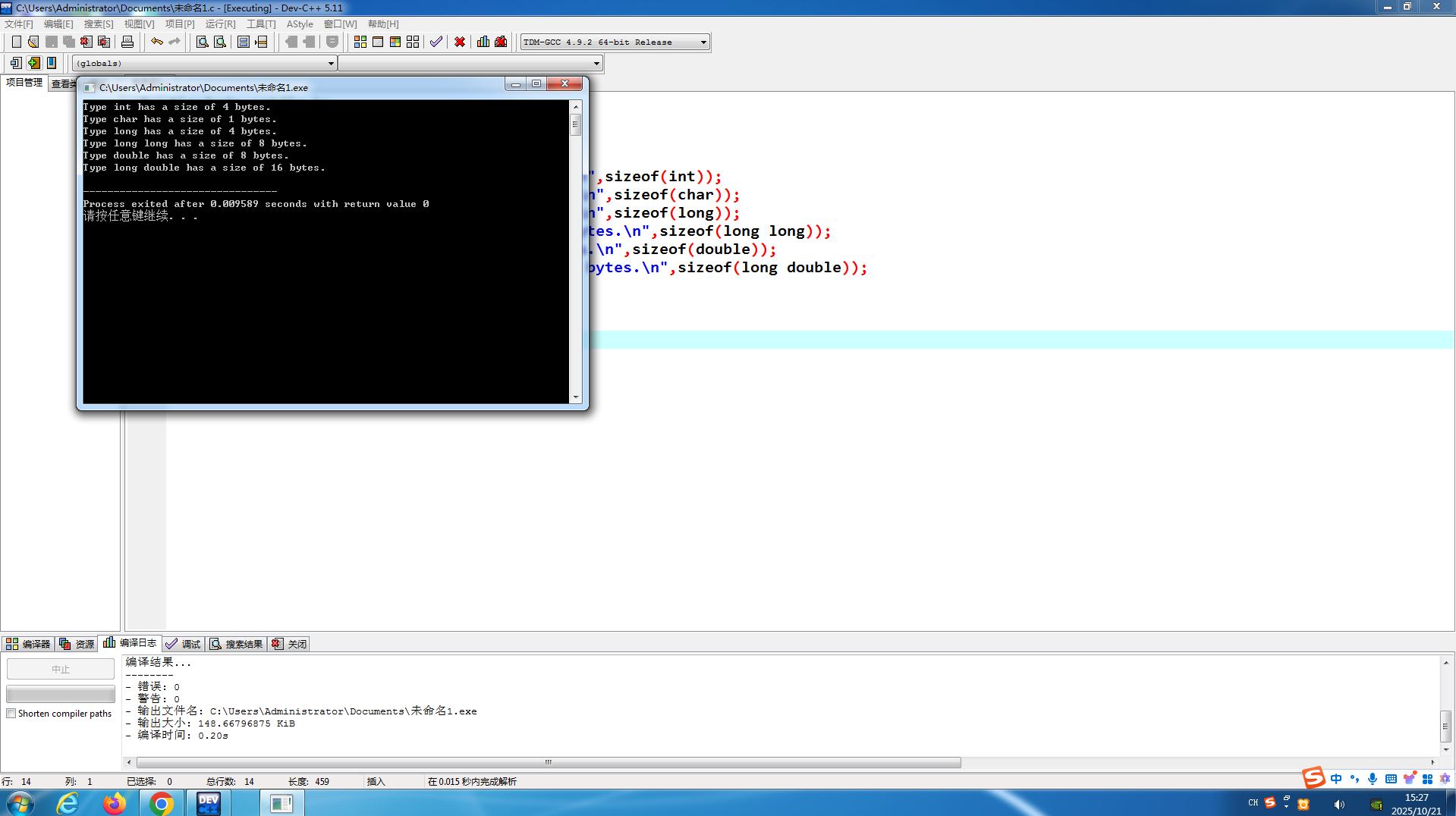1456x816 pixels.
Task: Click the Toggle Bookmark toolbar icon
Action: click(52, 63)
